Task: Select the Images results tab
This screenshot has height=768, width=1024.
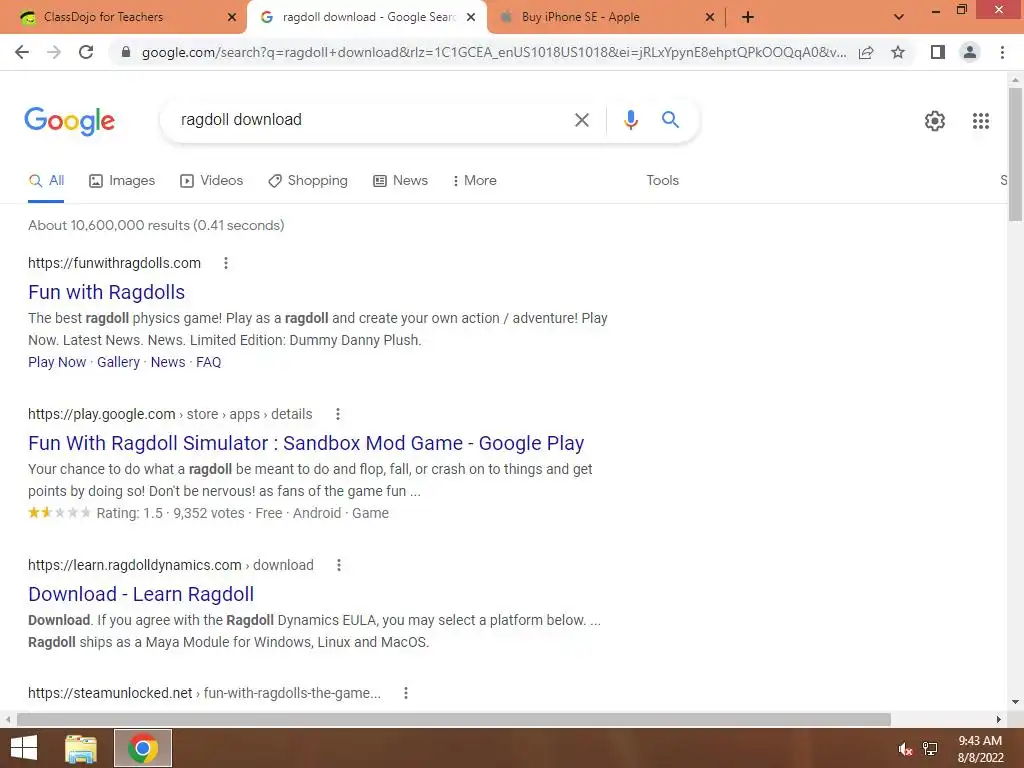Action: [122, 181]
